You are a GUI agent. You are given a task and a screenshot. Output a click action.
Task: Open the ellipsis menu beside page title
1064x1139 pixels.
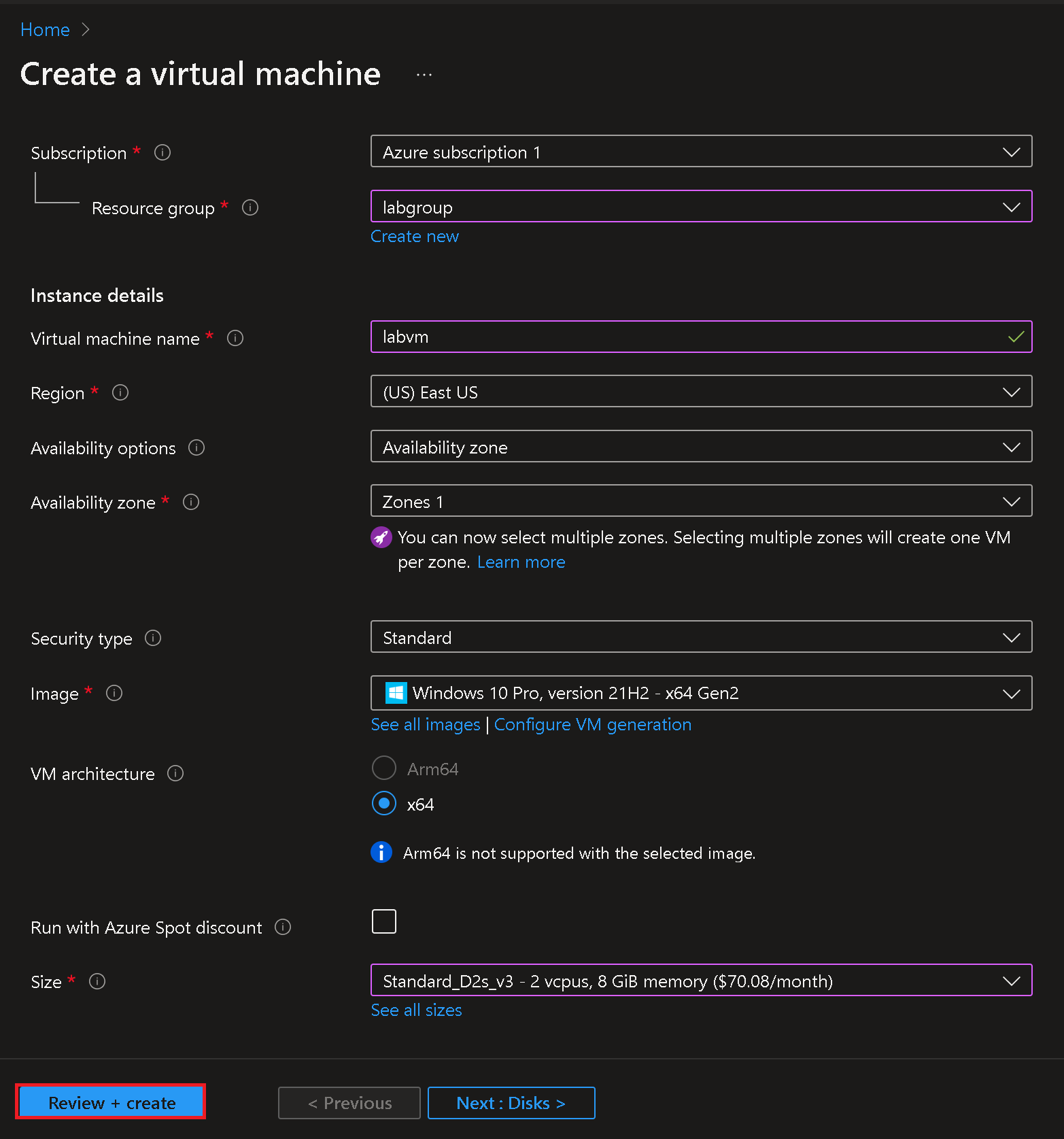[x=424, y=75]
